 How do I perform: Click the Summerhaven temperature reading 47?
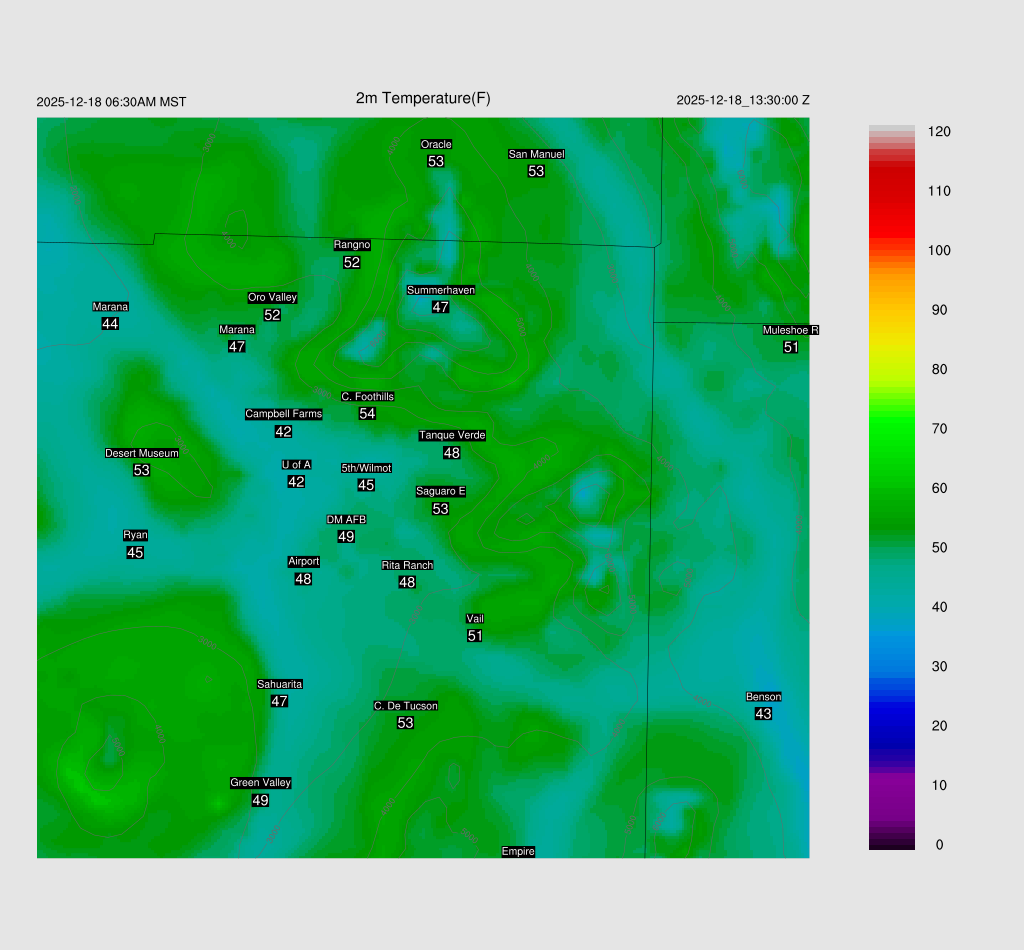[441, 307]
